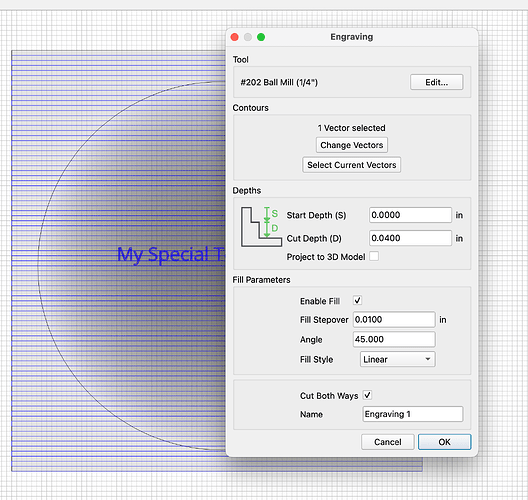Screen dimensions: 528x500
Task: Click Select Current Vectors button
Action: 352,165
